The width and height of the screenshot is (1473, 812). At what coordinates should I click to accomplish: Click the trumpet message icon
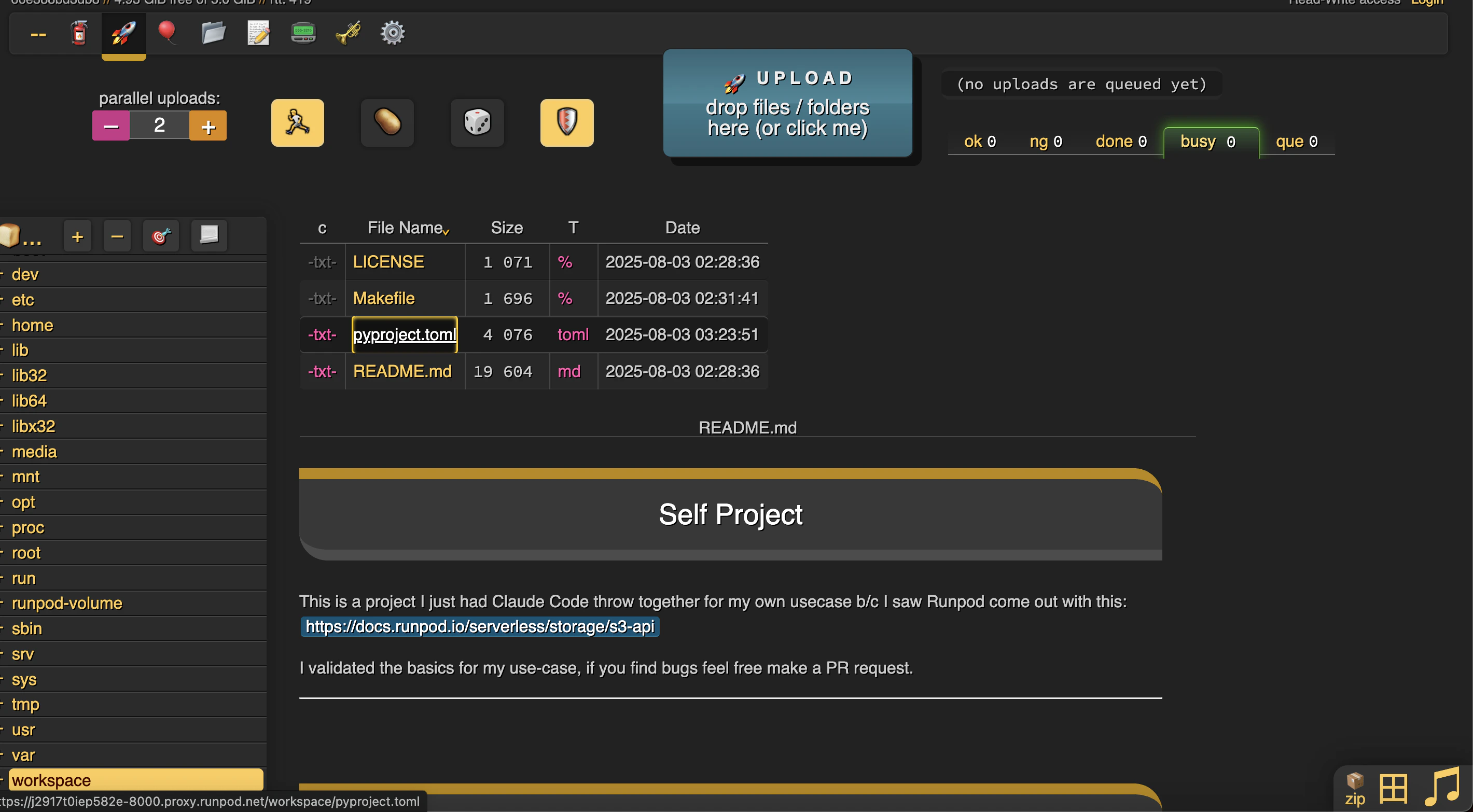tap(348, 33)
